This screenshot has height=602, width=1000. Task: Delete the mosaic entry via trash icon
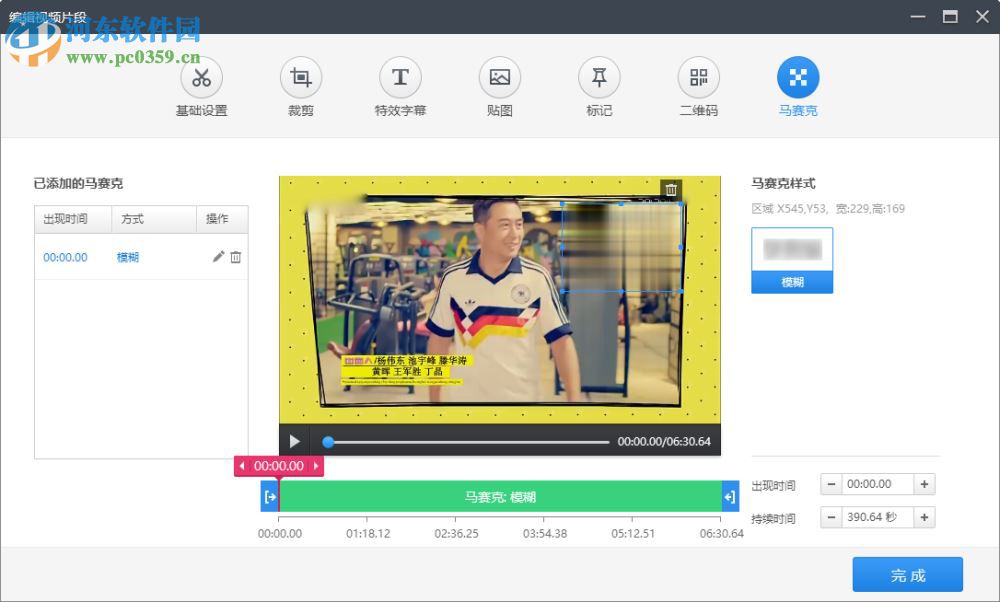click(237, 257)
